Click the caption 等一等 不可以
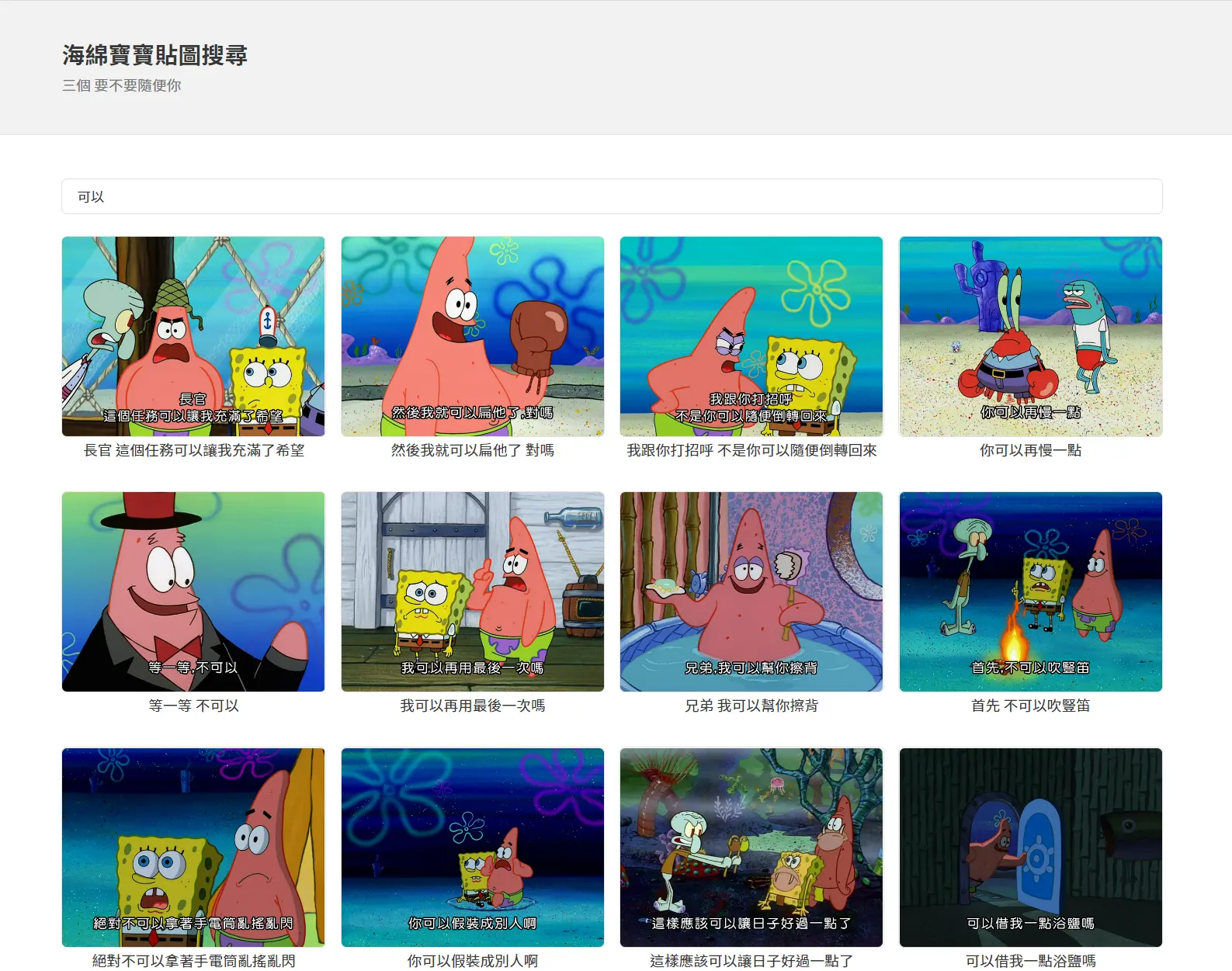The width and height of the screenshot is (1232, 971). pyautogui.click(x=193, y=706)
